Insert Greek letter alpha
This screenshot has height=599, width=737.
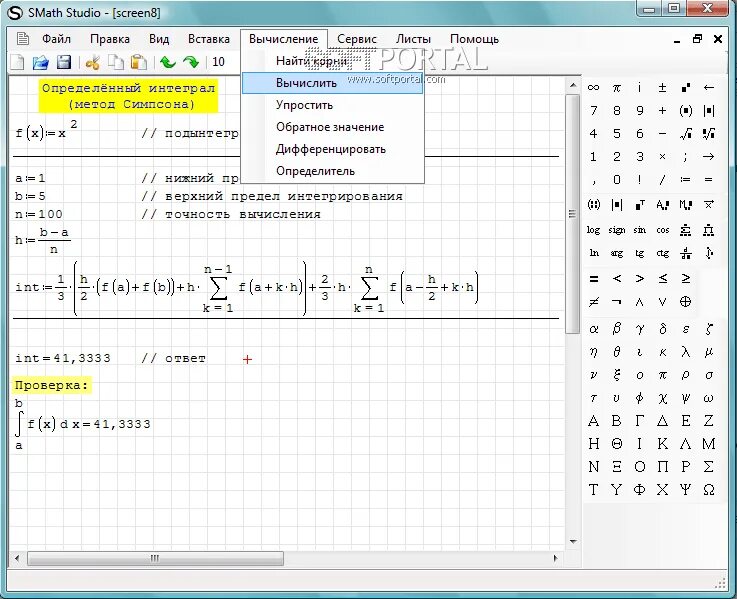coord(594,329)
